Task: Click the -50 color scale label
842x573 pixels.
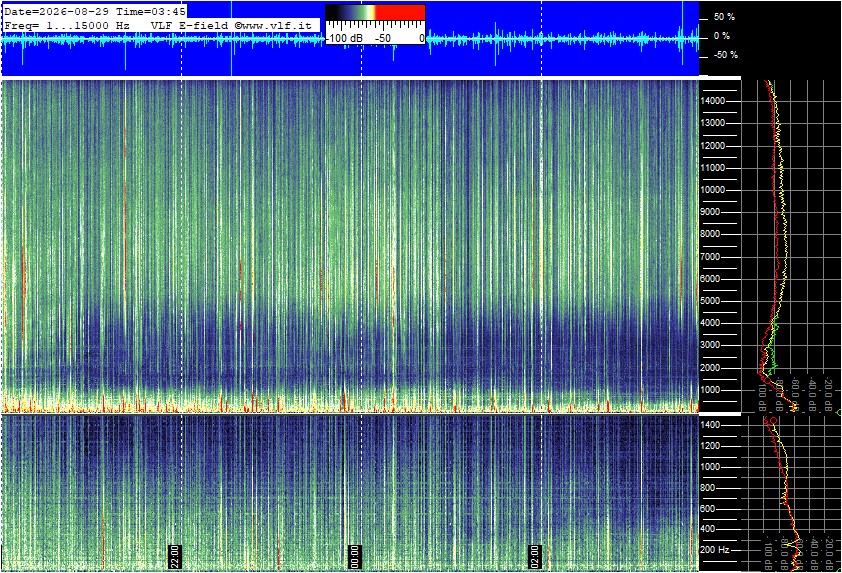Action: [x=383, y=38]
